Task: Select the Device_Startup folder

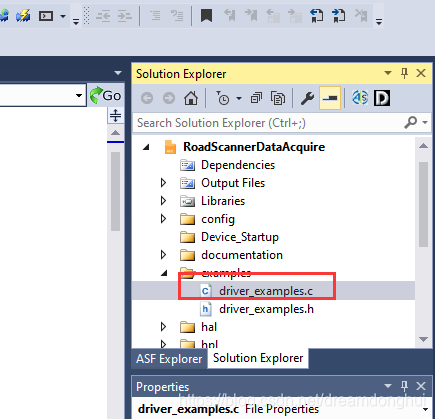Action: (x=240, y=237)
